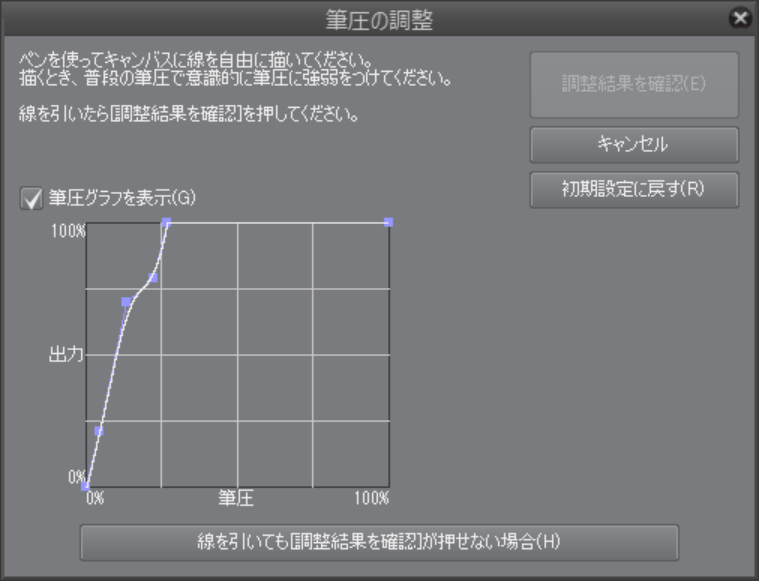Click the 筆圧の調整 title bar text
Image resolution: width=759 pixels, height=581 pixels.
380,20
